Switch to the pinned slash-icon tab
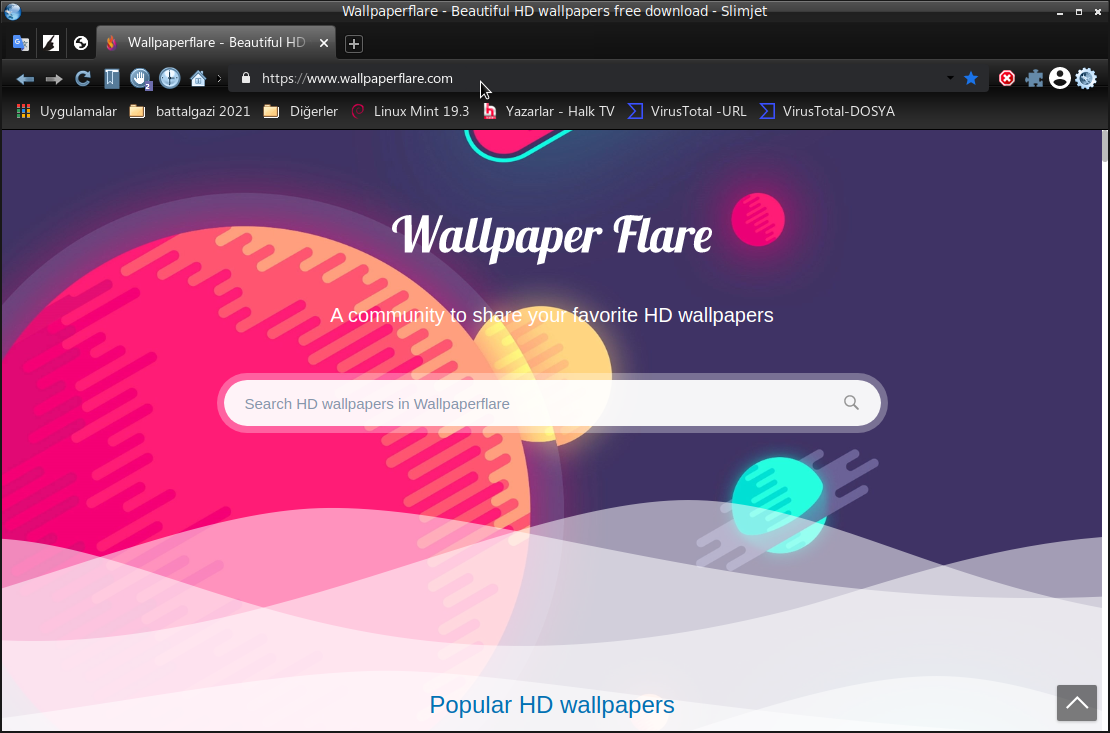1110x733 pixels. point(51,43)
